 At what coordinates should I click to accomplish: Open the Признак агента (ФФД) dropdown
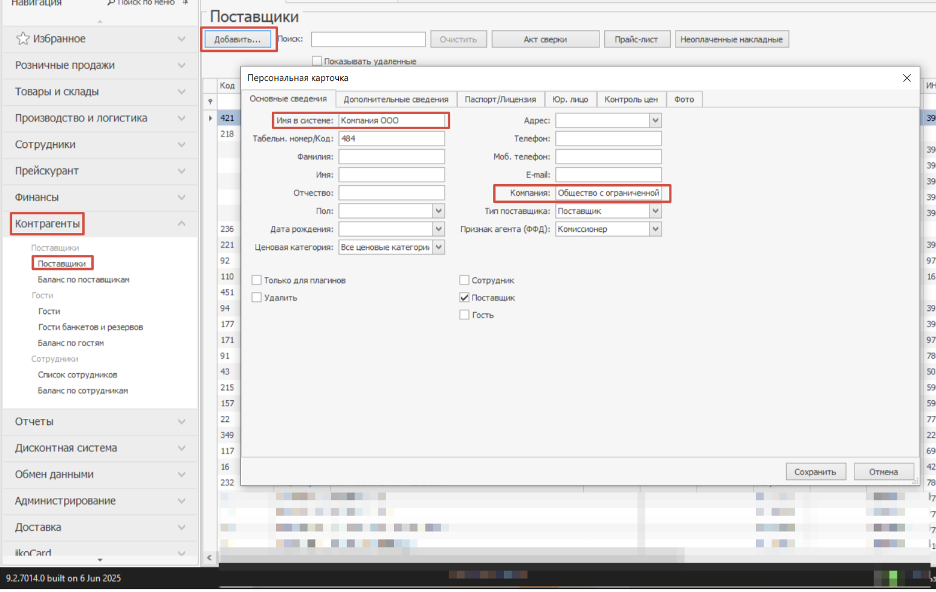pyautogui.click(x=655, y=229)
